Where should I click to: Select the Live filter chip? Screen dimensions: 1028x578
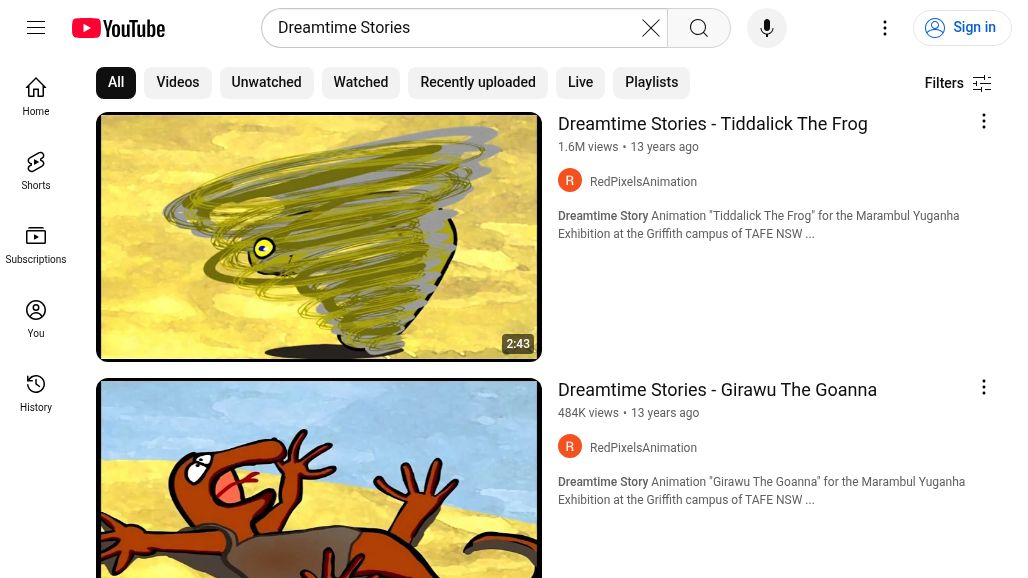tap(580, 83)
